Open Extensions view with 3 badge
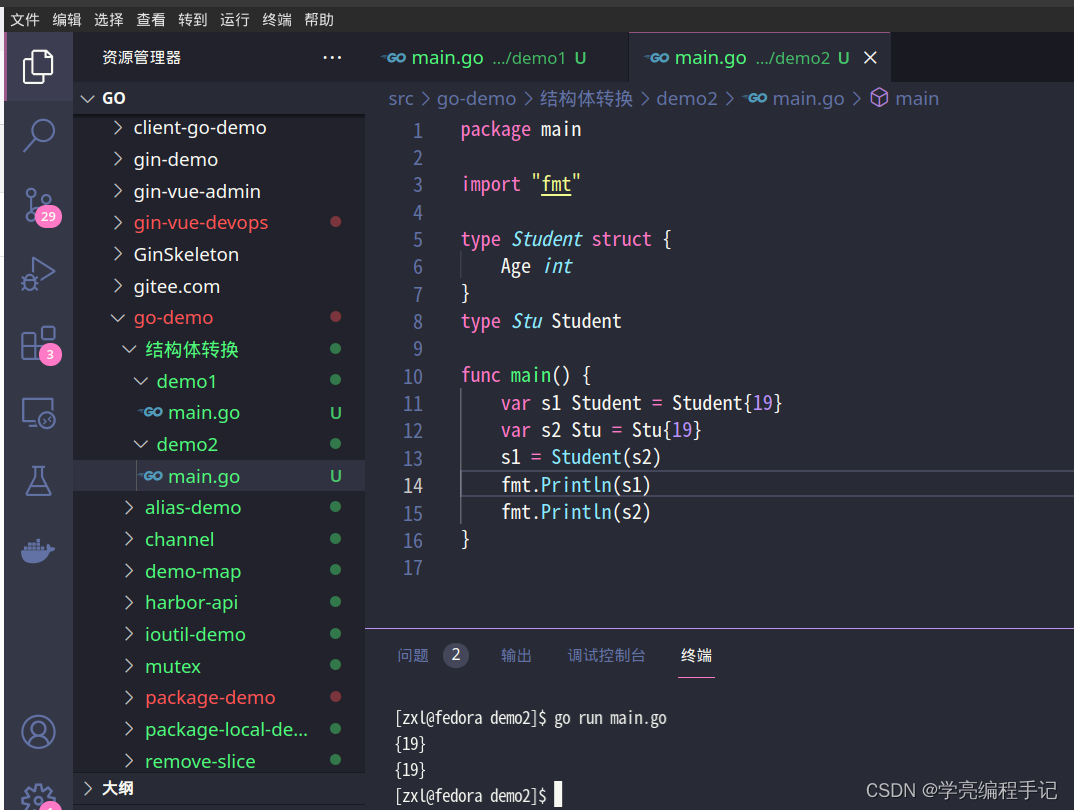Screen dimensions: 1074x810 pyautogui.click(x=40, y=344)
